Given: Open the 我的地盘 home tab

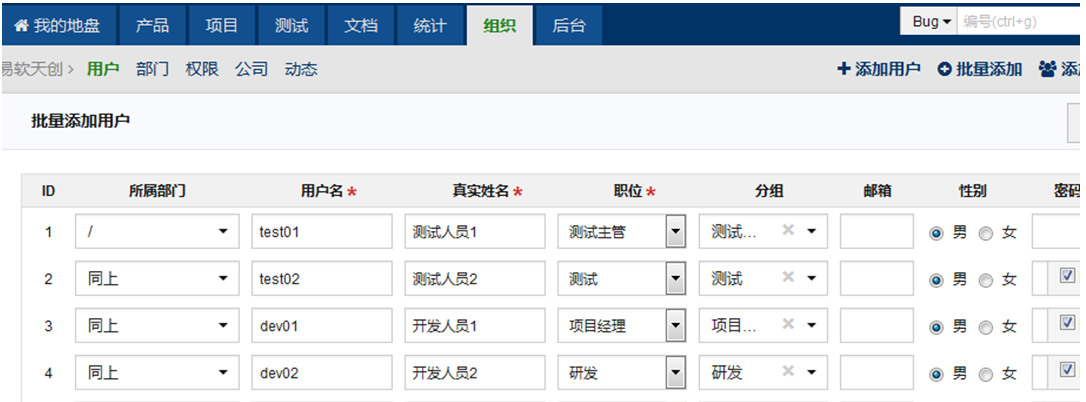Looking at the screenshot, I should (59, 26).
